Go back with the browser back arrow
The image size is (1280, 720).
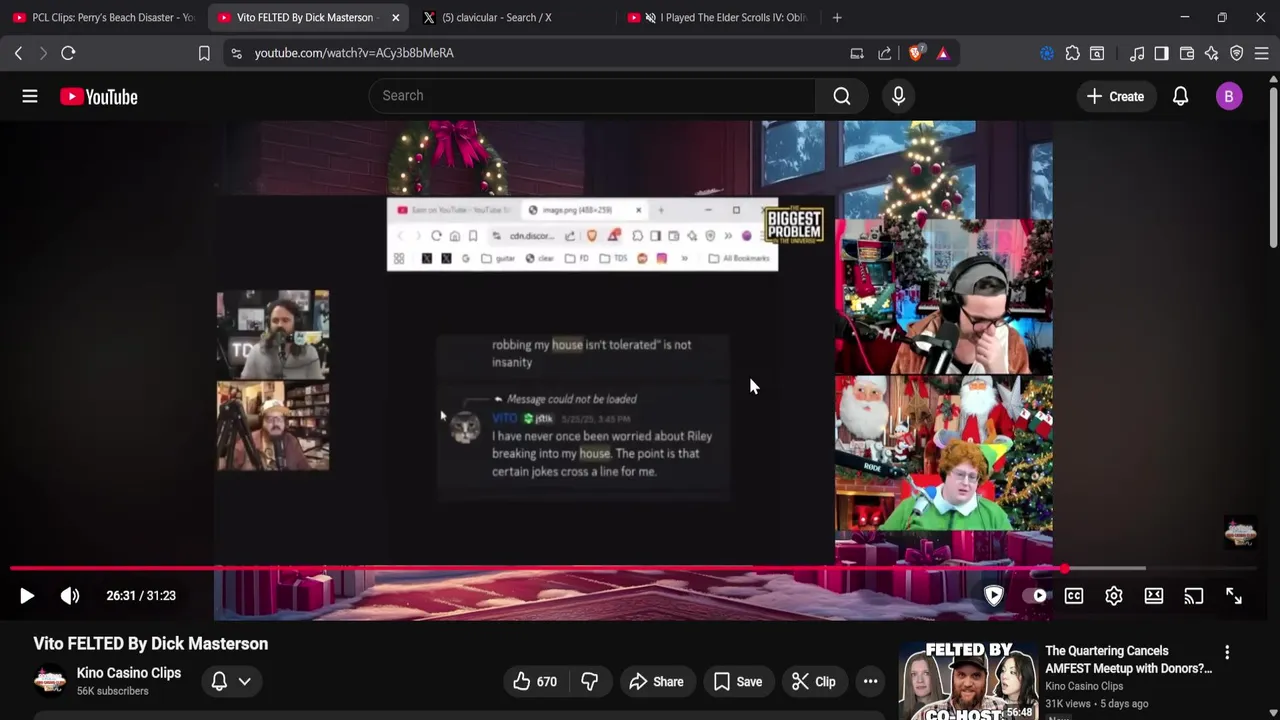pos(18,53)
